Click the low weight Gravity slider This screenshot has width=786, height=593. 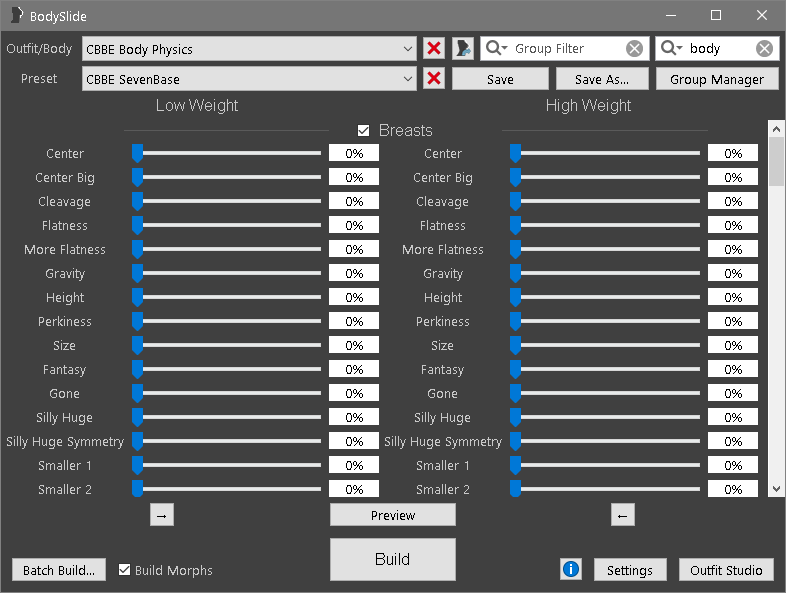tap(227, 273)
